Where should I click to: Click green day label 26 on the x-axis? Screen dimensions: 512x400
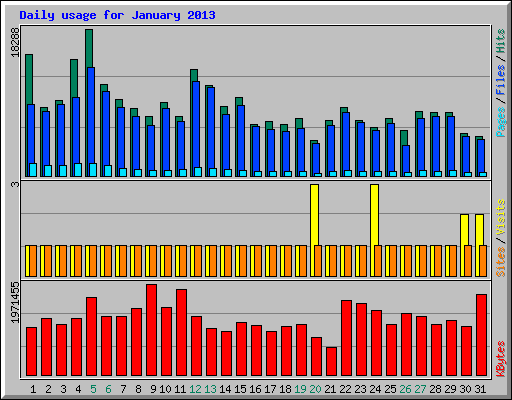[405, 389]
